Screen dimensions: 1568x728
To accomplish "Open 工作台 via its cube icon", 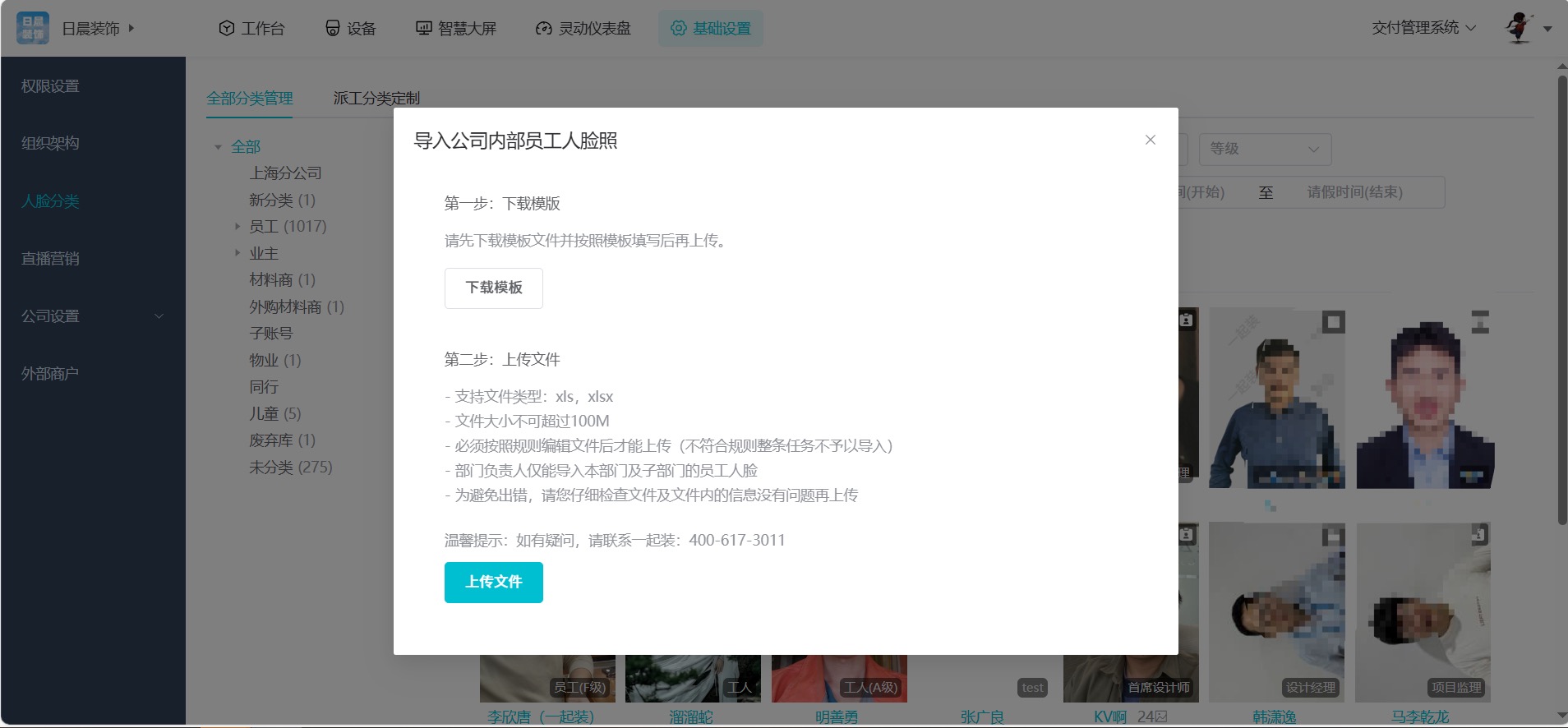I will click(227, 29).
